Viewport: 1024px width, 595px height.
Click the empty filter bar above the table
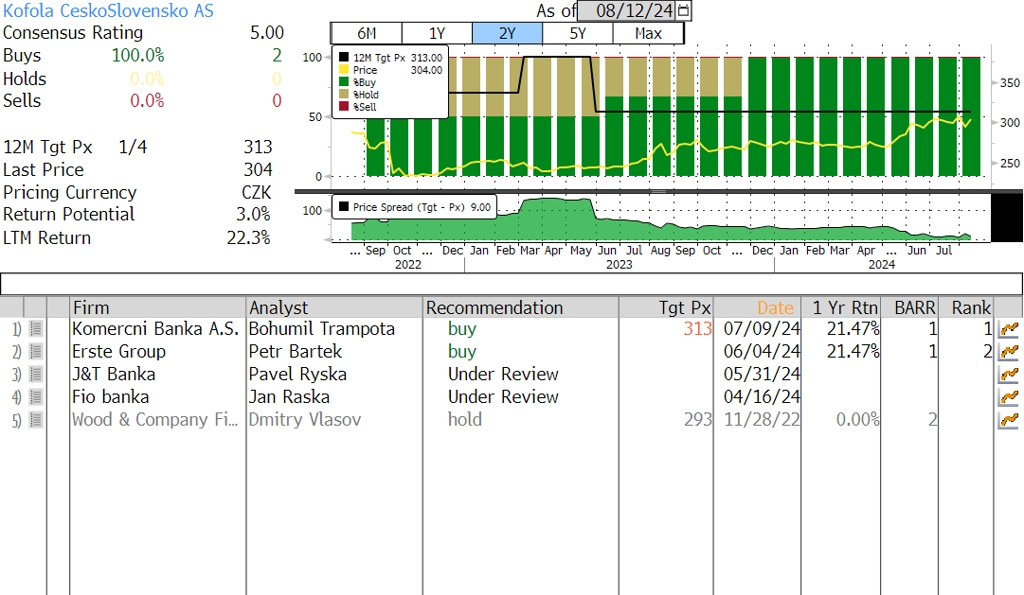(x=511, y=284)
